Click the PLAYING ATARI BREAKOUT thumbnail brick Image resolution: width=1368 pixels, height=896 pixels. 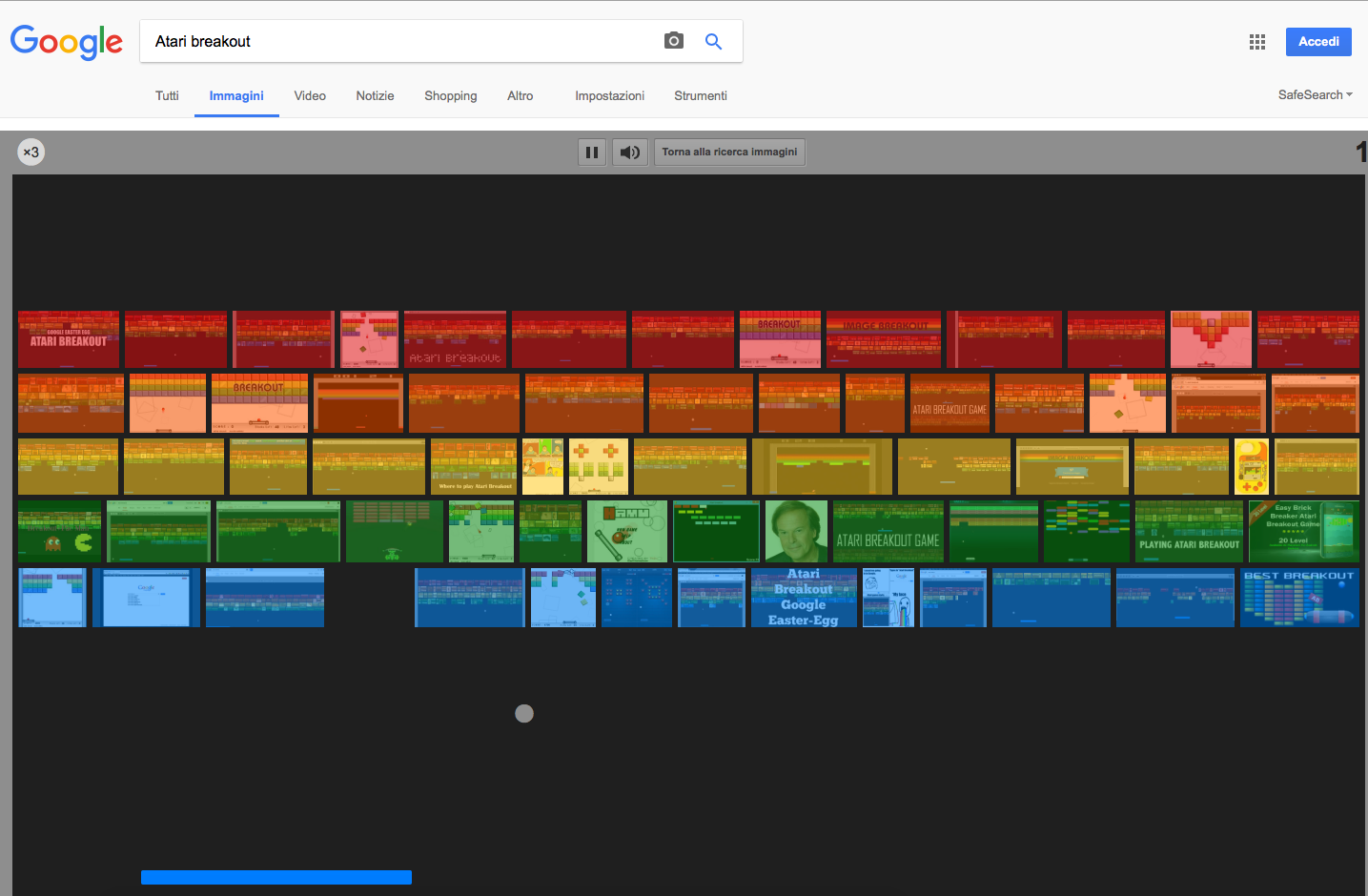tap(1189, 531)
